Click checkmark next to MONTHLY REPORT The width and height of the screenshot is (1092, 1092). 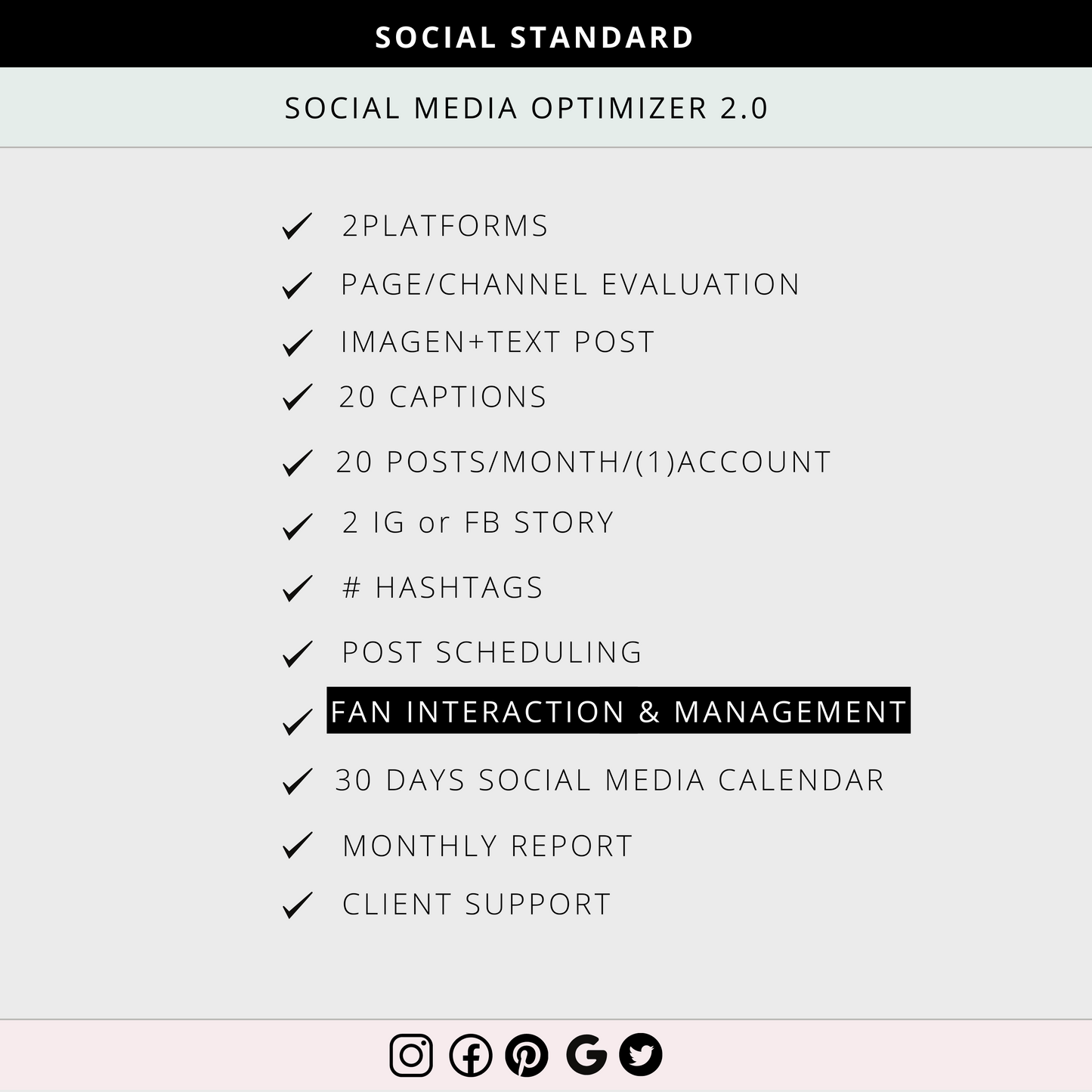[297, 845]
